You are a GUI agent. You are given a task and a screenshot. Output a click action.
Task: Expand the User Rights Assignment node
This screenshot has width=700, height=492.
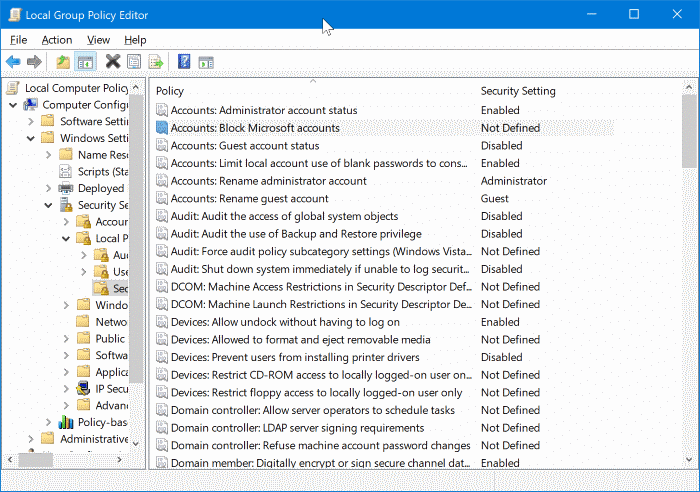pos(83,271)
